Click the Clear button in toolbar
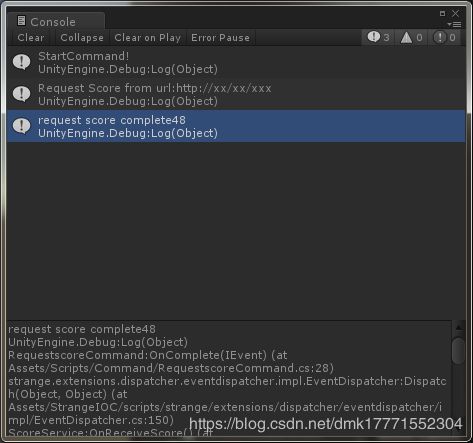This screenshot has height=443, width=473. click(x=31, y=38)
